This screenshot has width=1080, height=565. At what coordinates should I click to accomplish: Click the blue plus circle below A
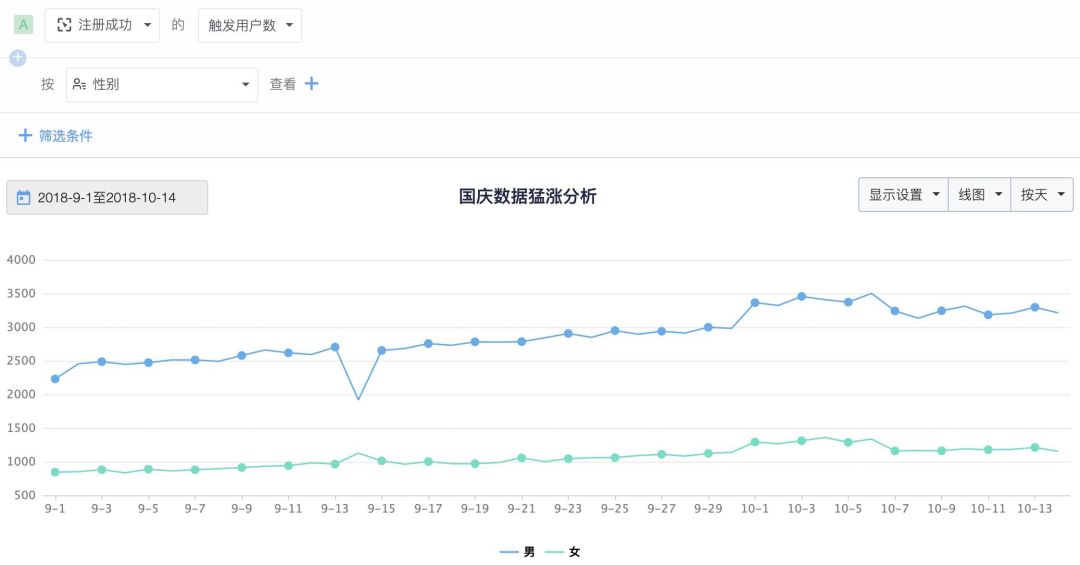[x=17, y=58]
